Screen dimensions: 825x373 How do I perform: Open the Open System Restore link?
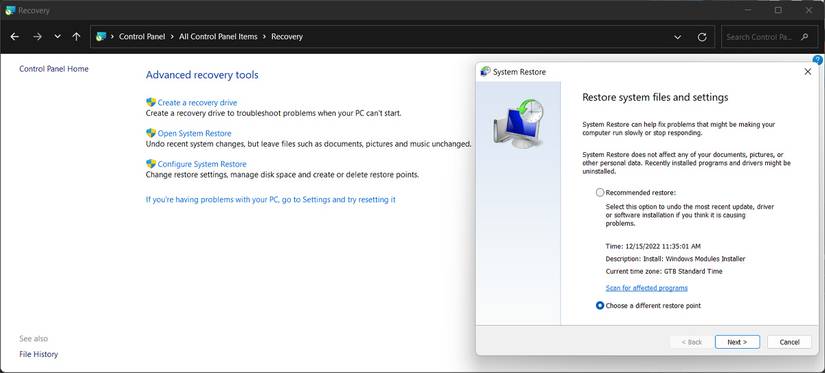tap(194, 133)
